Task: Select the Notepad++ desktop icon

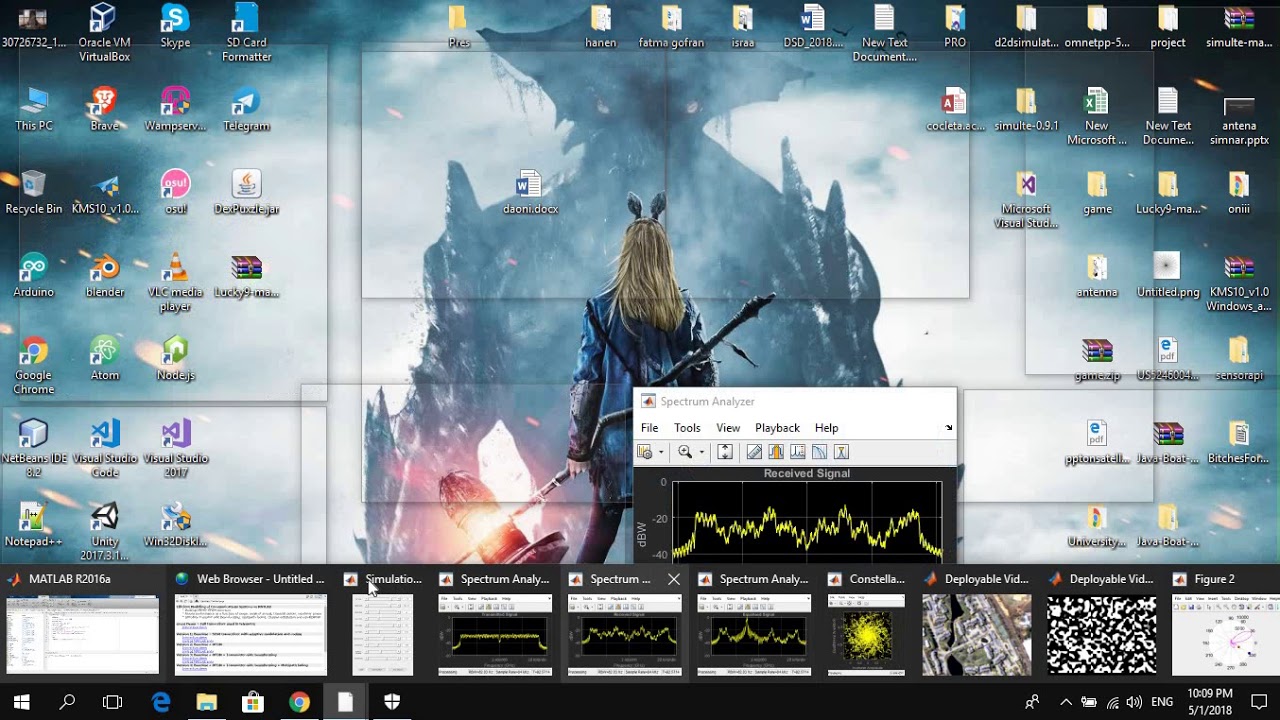Action: coord(34,524)
